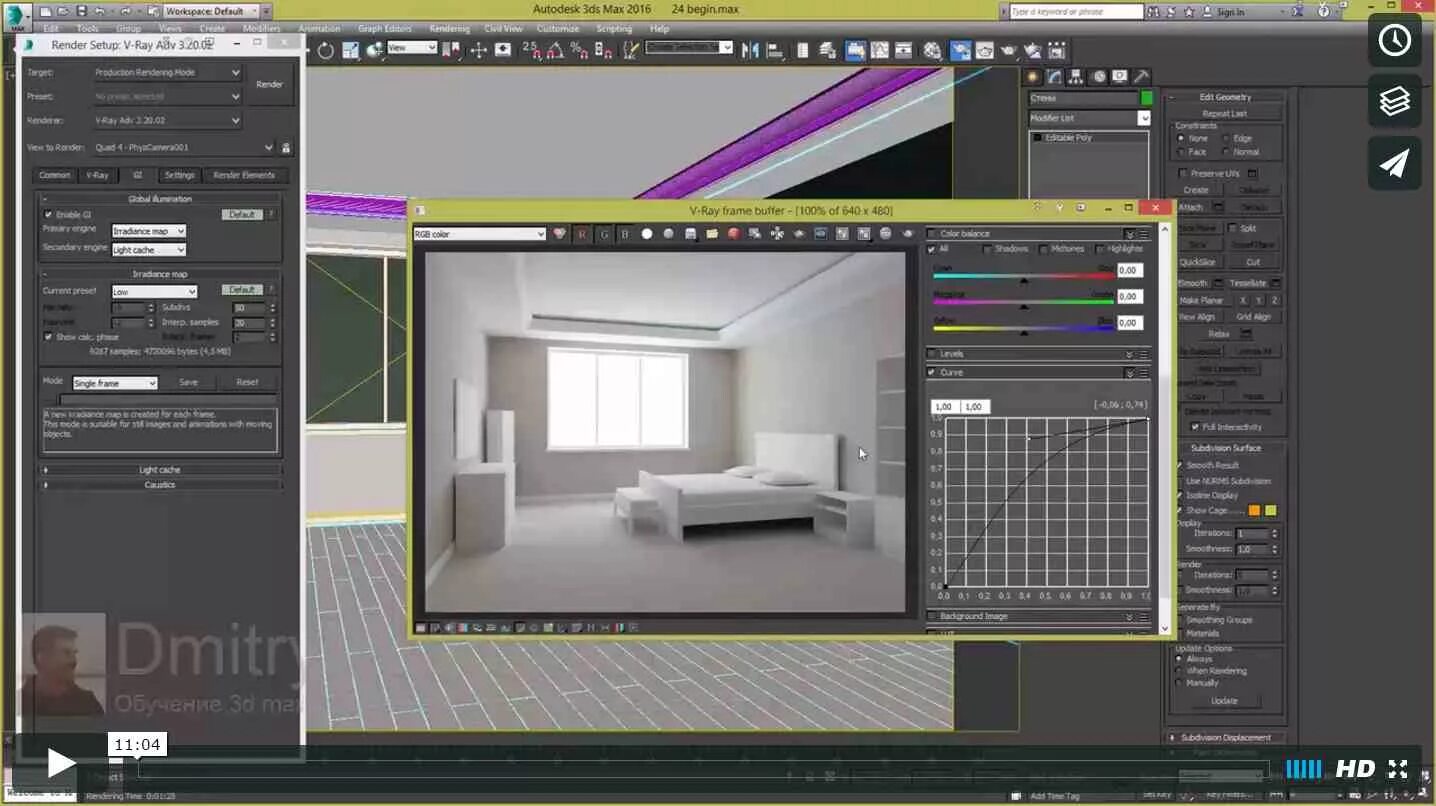Click the Mirror tool in main toolbar
The width and height of the screenshot is (1436, 806).
[750, 50]
